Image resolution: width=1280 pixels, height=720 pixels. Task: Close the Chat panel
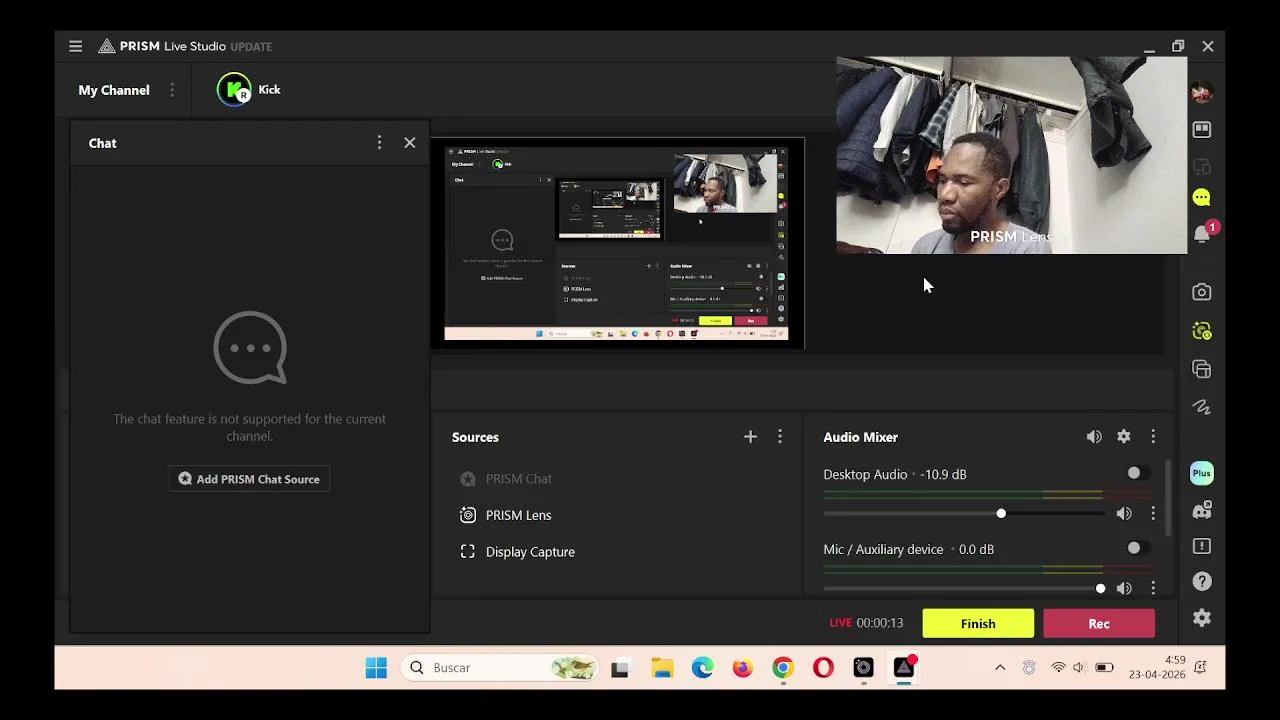[x=410, y=143]
